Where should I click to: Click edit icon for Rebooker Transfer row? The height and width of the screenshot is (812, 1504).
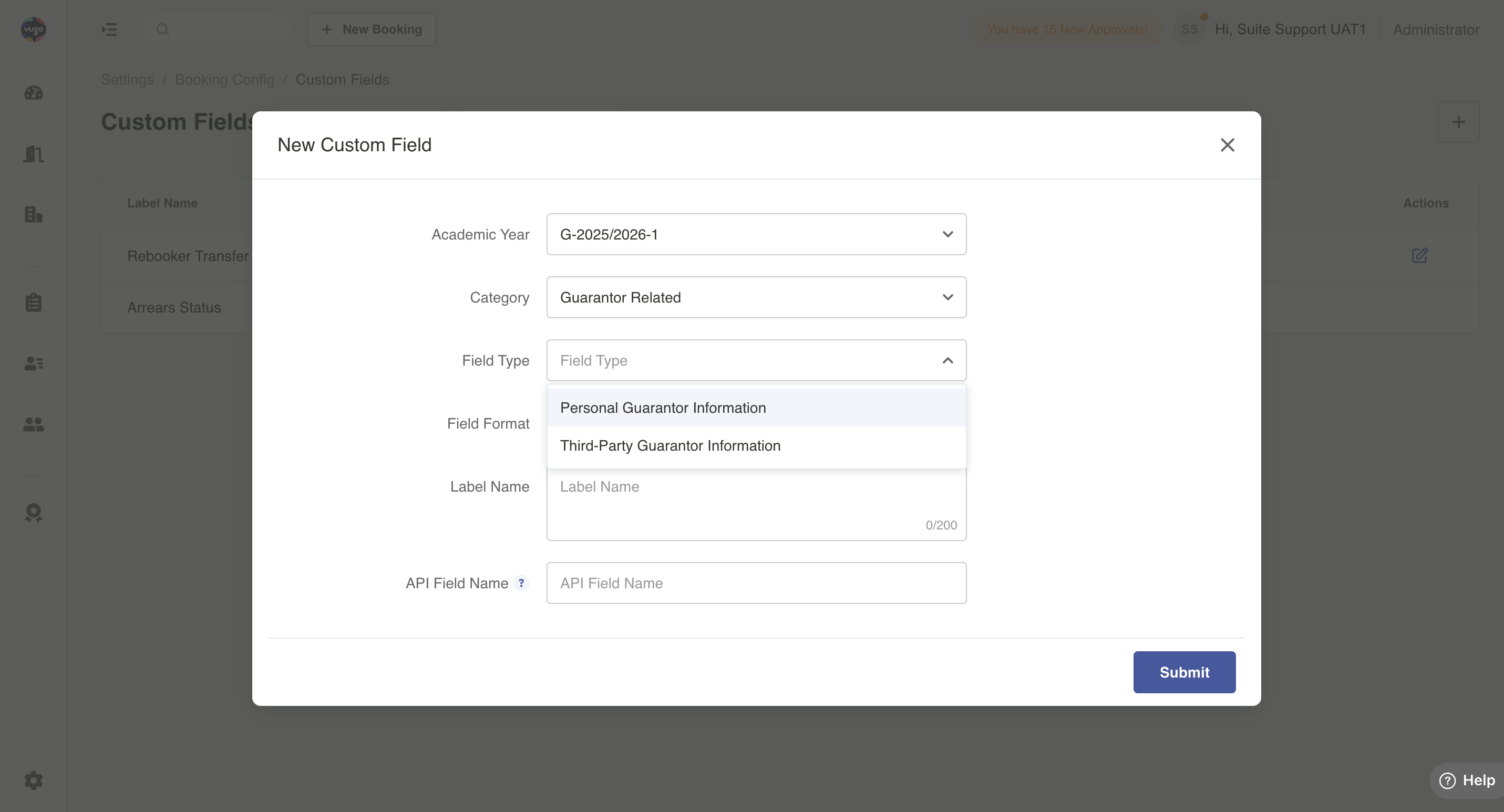1419,255
